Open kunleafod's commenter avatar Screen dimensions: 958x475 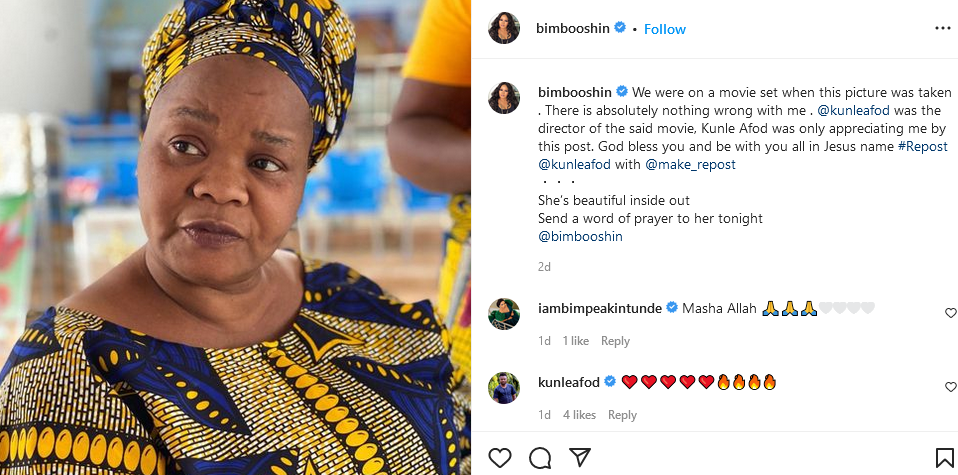pyautogui.click(x=504, y=387)
